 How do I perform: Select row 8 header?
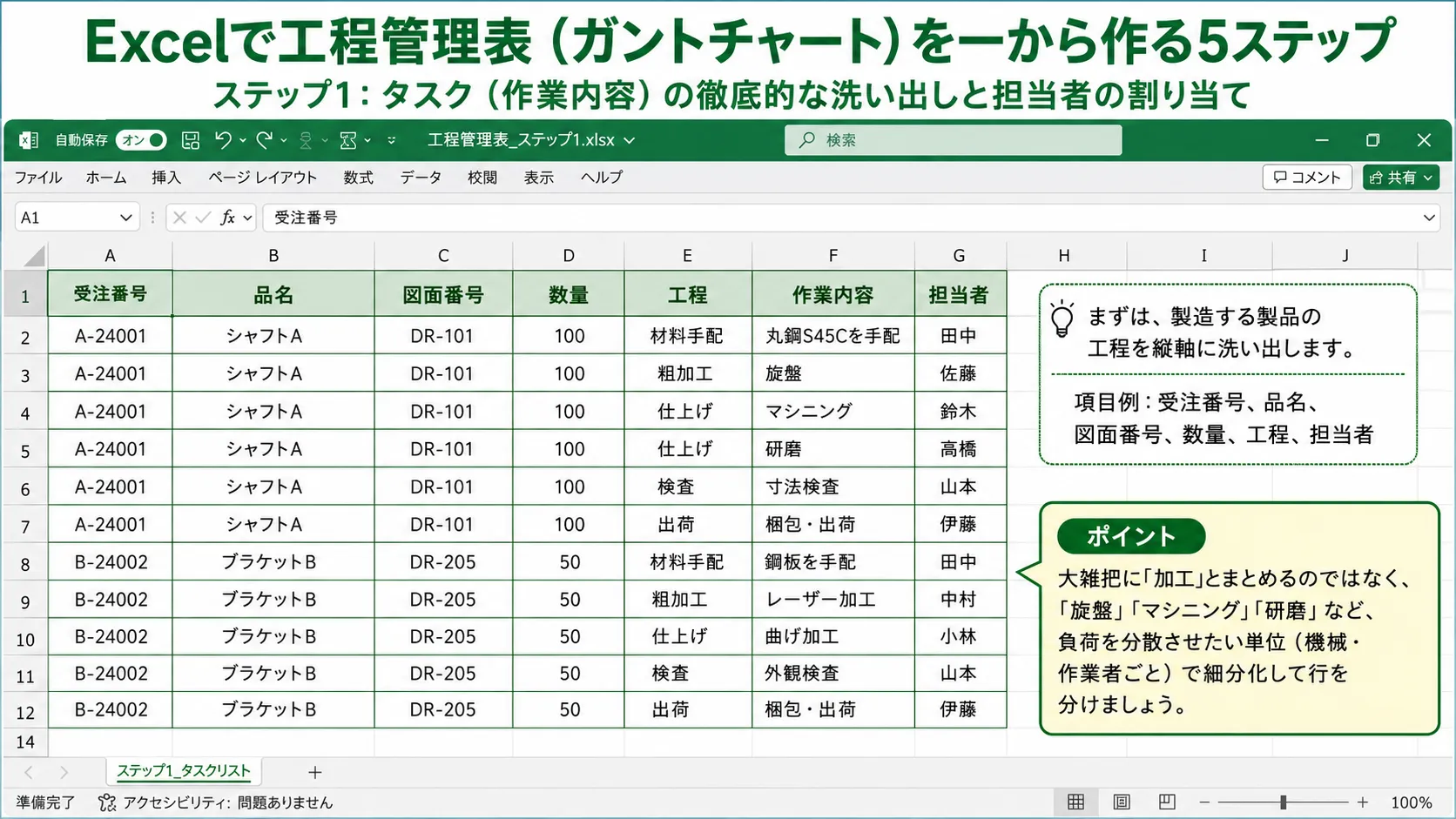click(x=25, y=564)
